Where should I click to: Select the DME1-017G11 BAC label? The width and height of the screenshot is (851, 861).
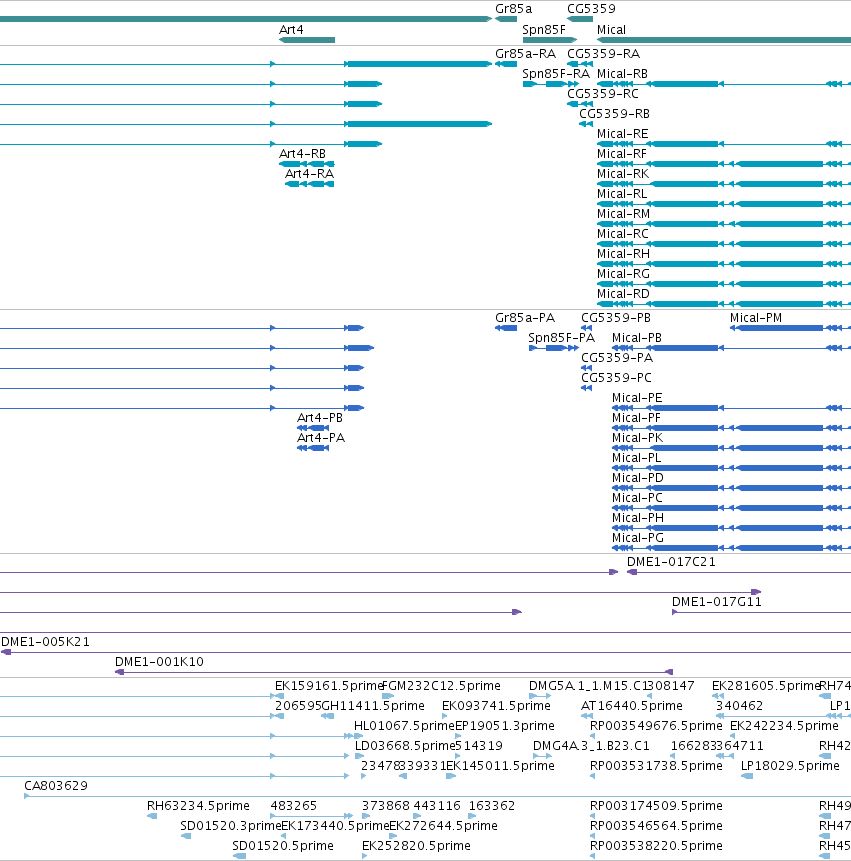[717, 602]
